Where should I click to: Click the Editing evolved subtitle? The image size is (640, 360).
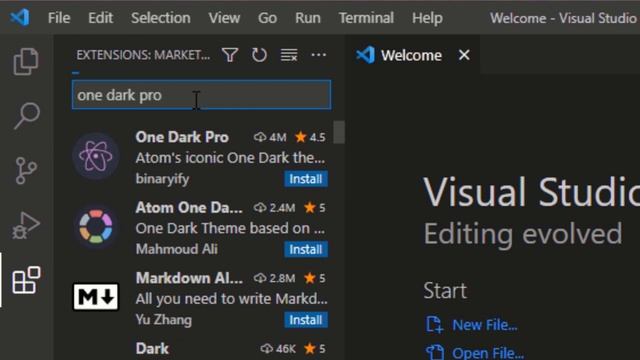point(523,234)
